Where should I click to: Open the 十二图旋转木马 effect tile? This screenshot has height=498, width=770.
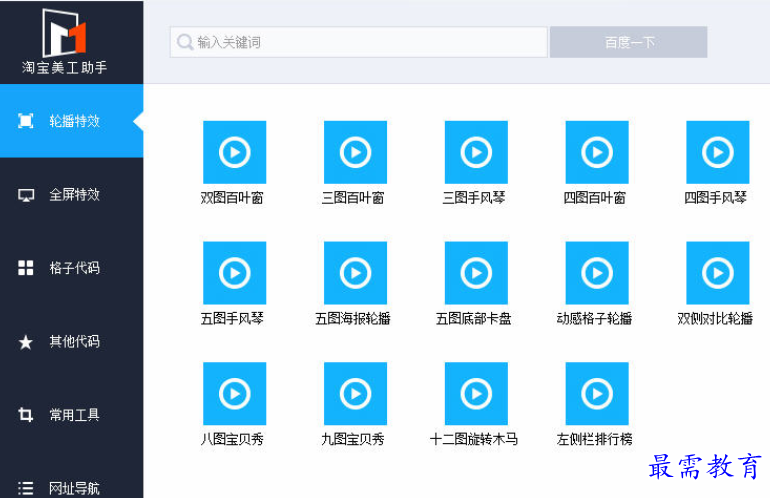(x=476, y=394)
